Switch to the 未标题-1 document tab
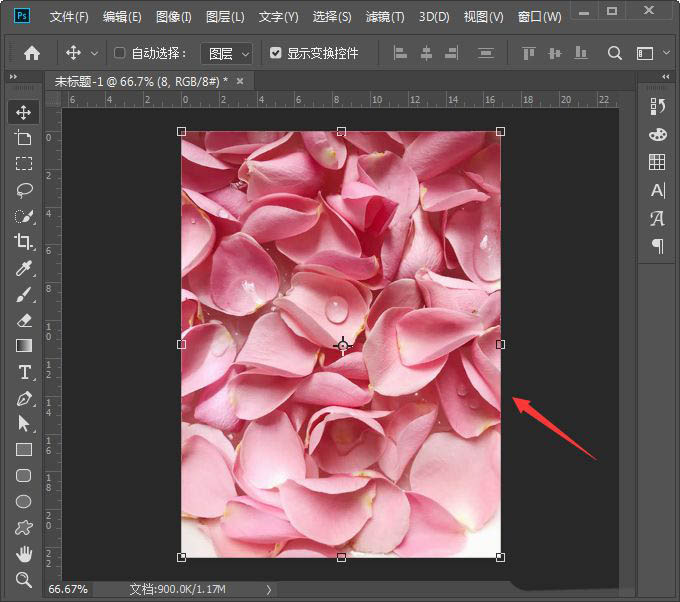 point(141,81)
